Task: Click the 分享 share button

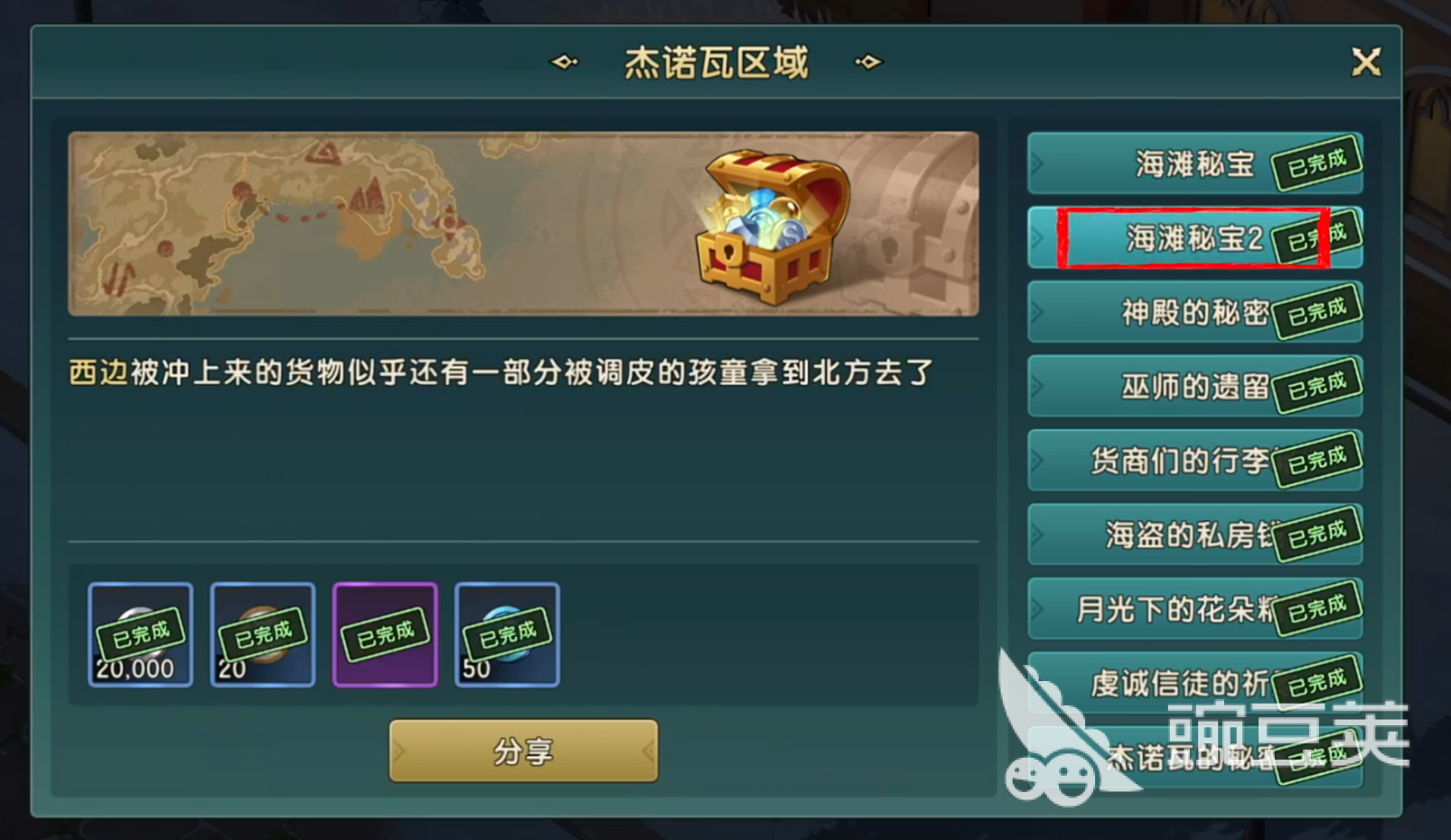Action: [x=523, y=751]
